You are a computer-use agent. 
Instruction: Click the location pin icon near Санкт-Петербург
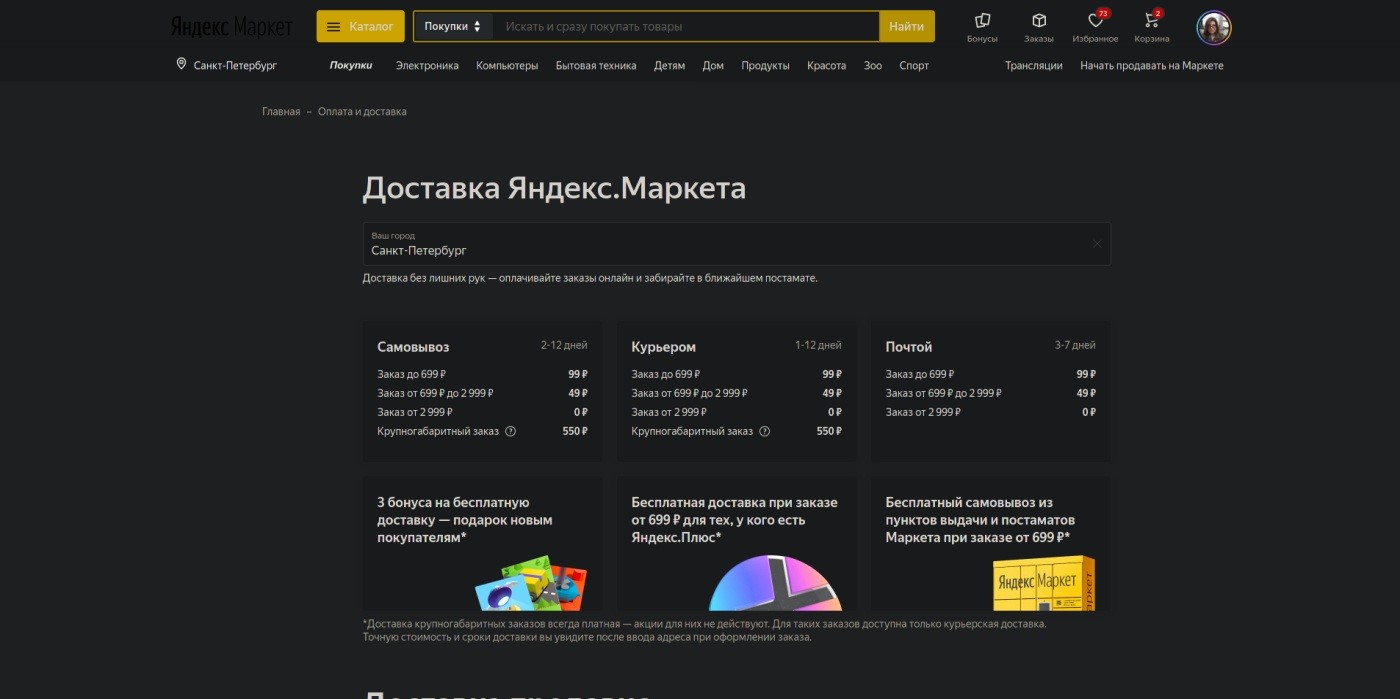point(181,64)
